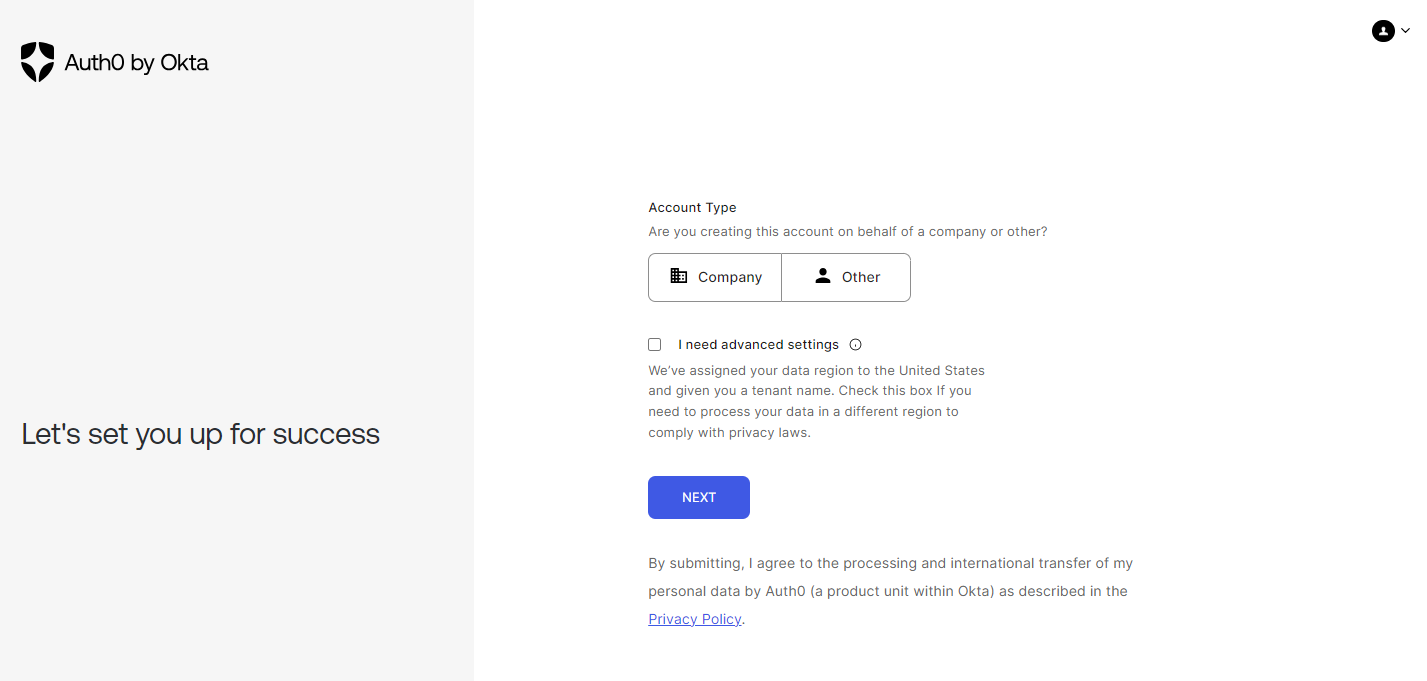Click the data processing consent text

pyautogui.click(x=890, y=591)
